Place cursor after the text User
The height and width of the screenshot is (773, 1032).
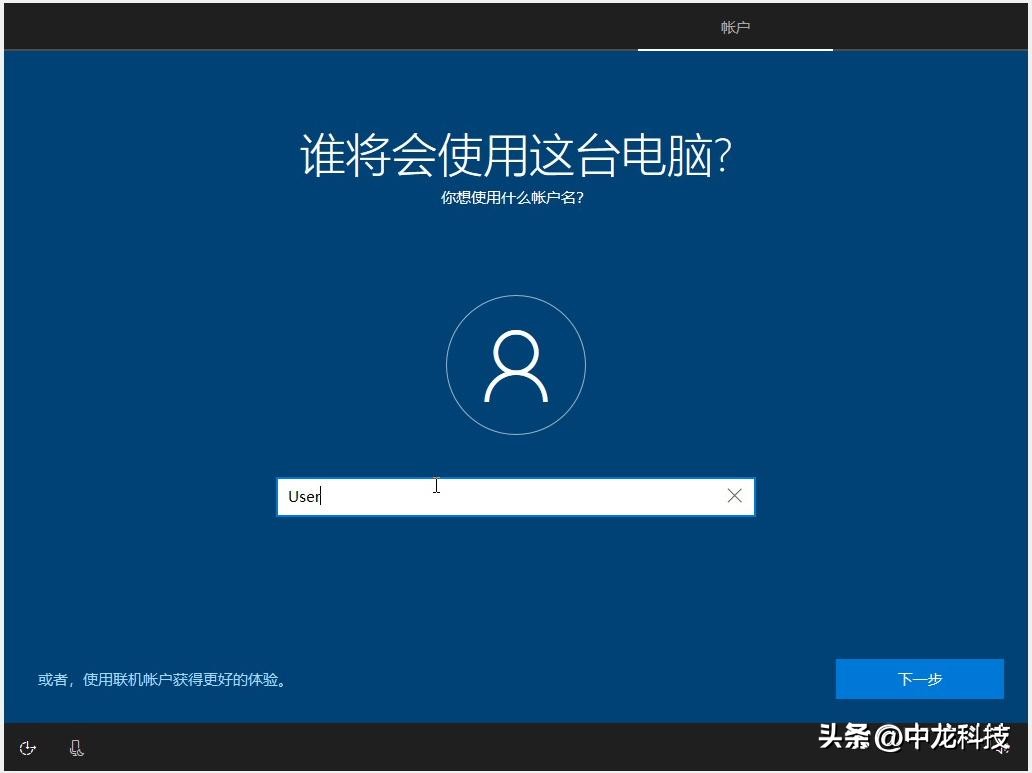click(322, 496)
